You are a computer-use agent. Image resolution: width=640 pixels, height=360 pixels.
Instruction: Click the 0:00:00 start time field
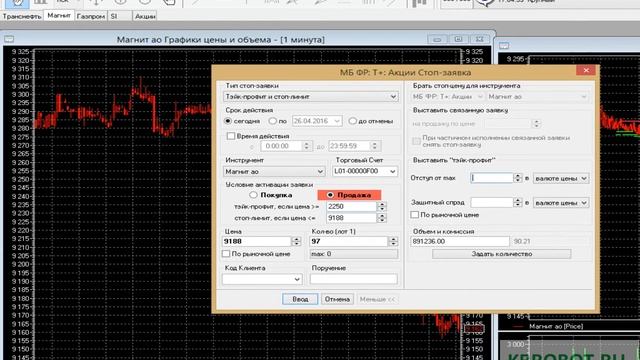281,146
